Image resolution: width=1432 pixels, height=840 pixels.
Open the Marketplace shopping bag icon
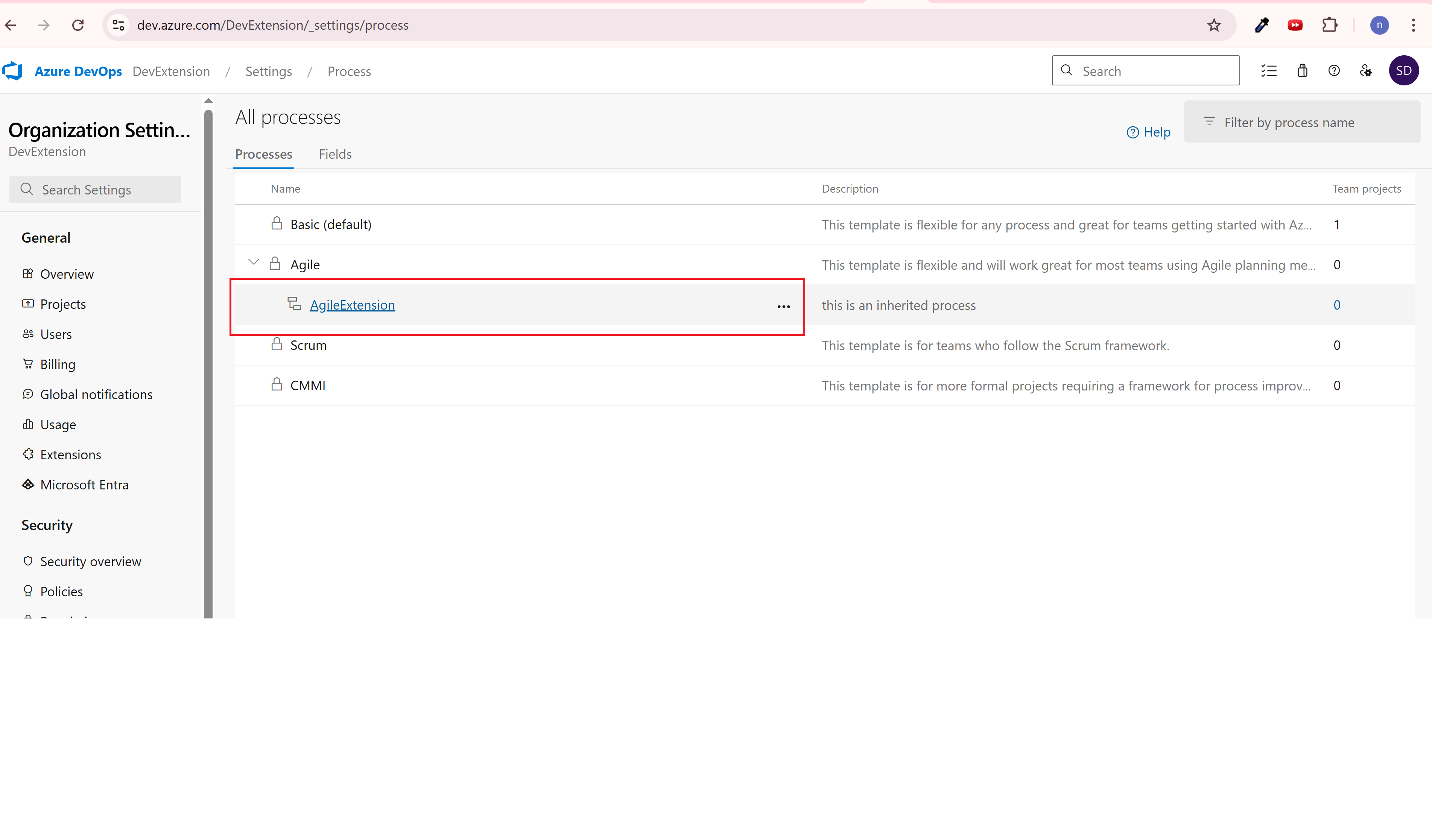(x=1302, y=71)
